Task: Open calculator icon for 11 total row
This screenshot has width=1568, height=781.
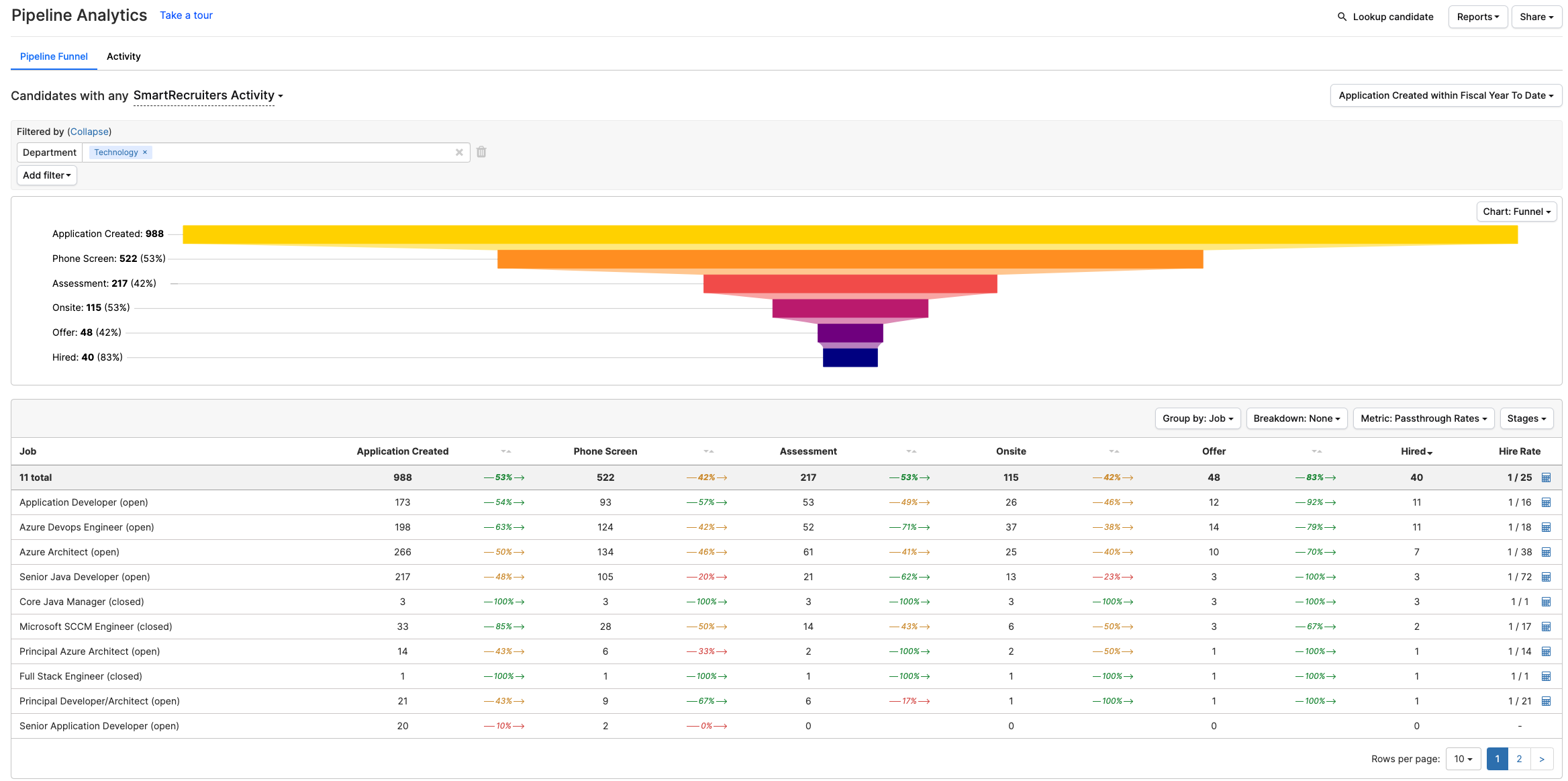Action: [1546, 477]
